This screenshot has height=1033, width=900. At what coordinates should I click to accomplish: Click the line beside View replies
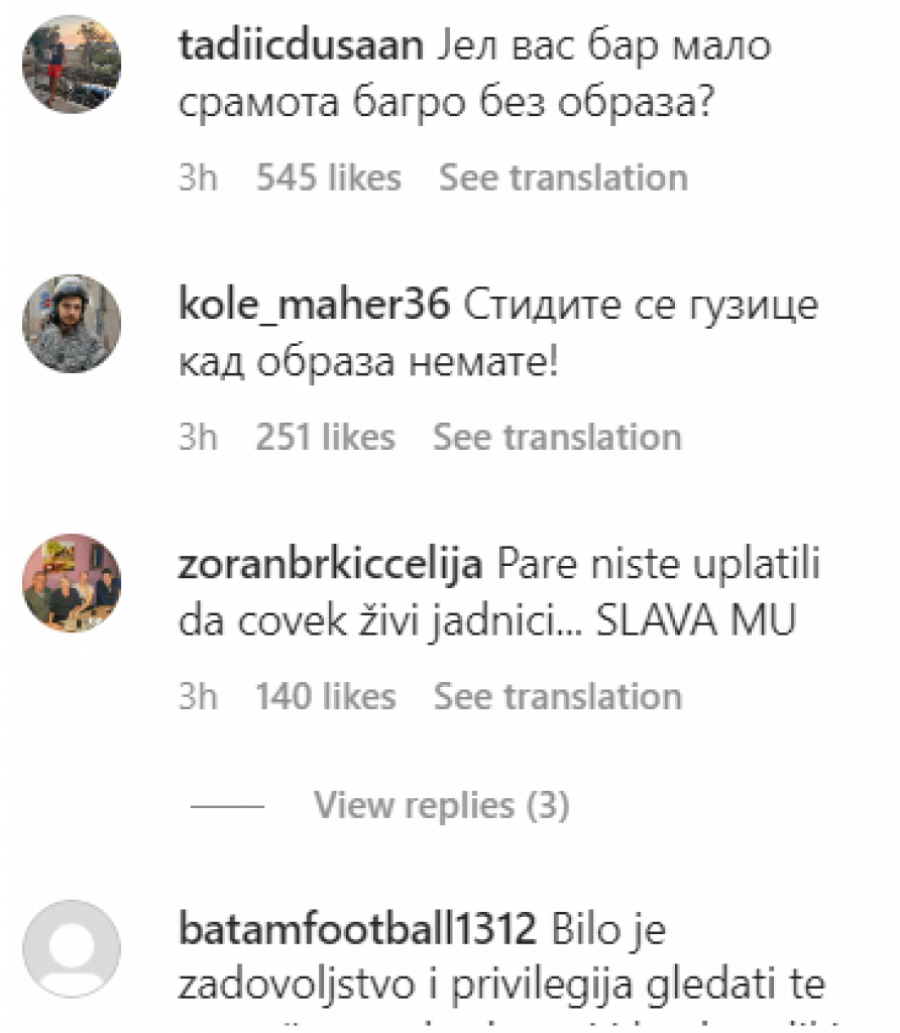(x=227, y=806)
